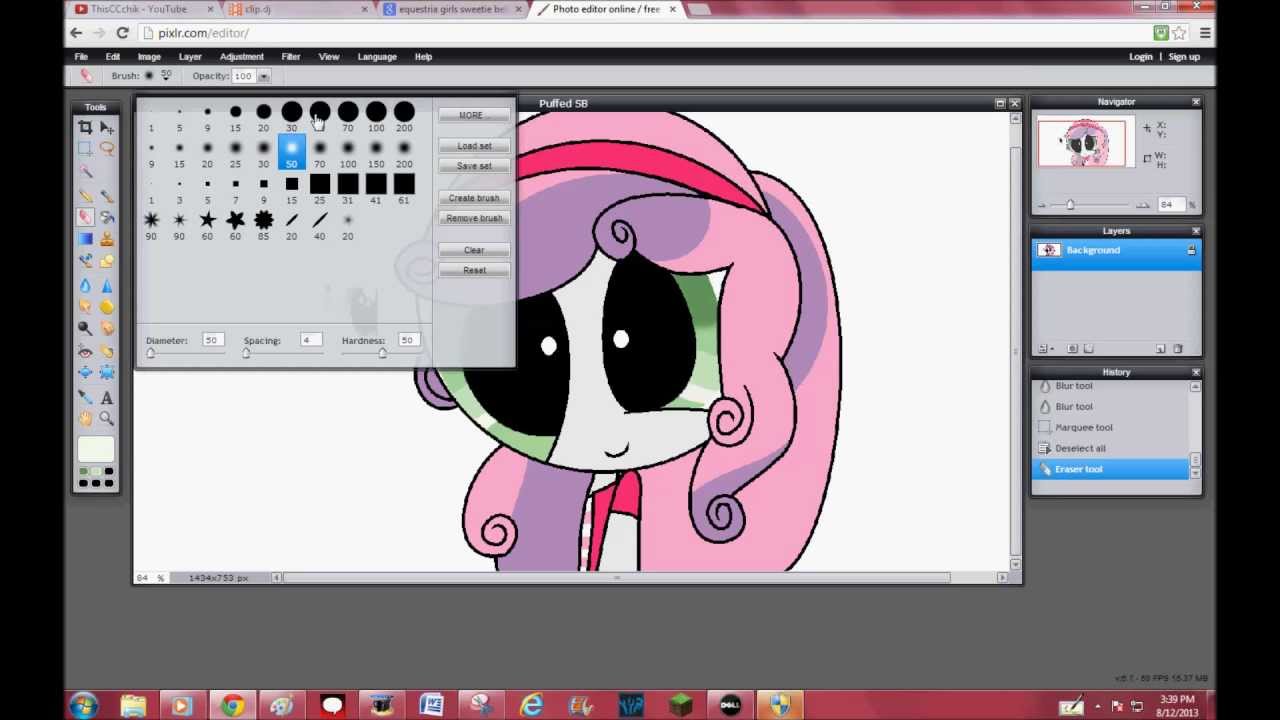Click the Save set button
The height and width of the screenshot is (720, 1280).
(474, 166)
